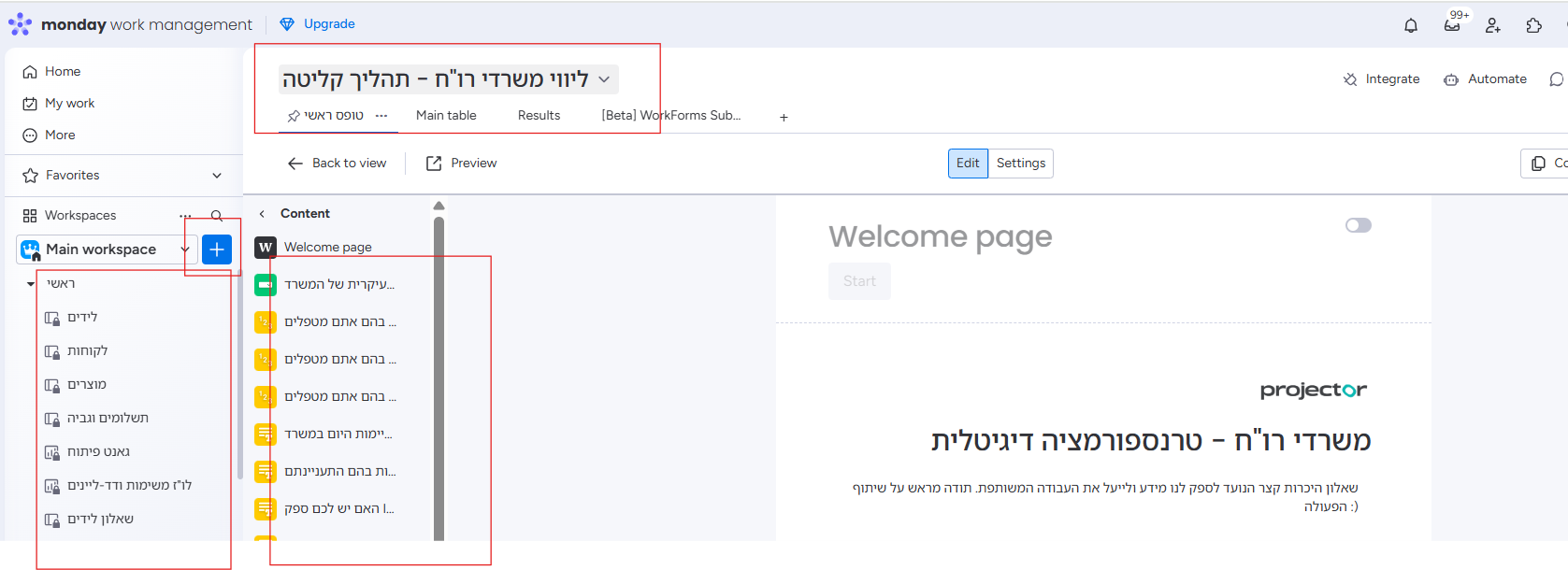
Task: Click the add view plus icon
Action: tap(784, 118)
